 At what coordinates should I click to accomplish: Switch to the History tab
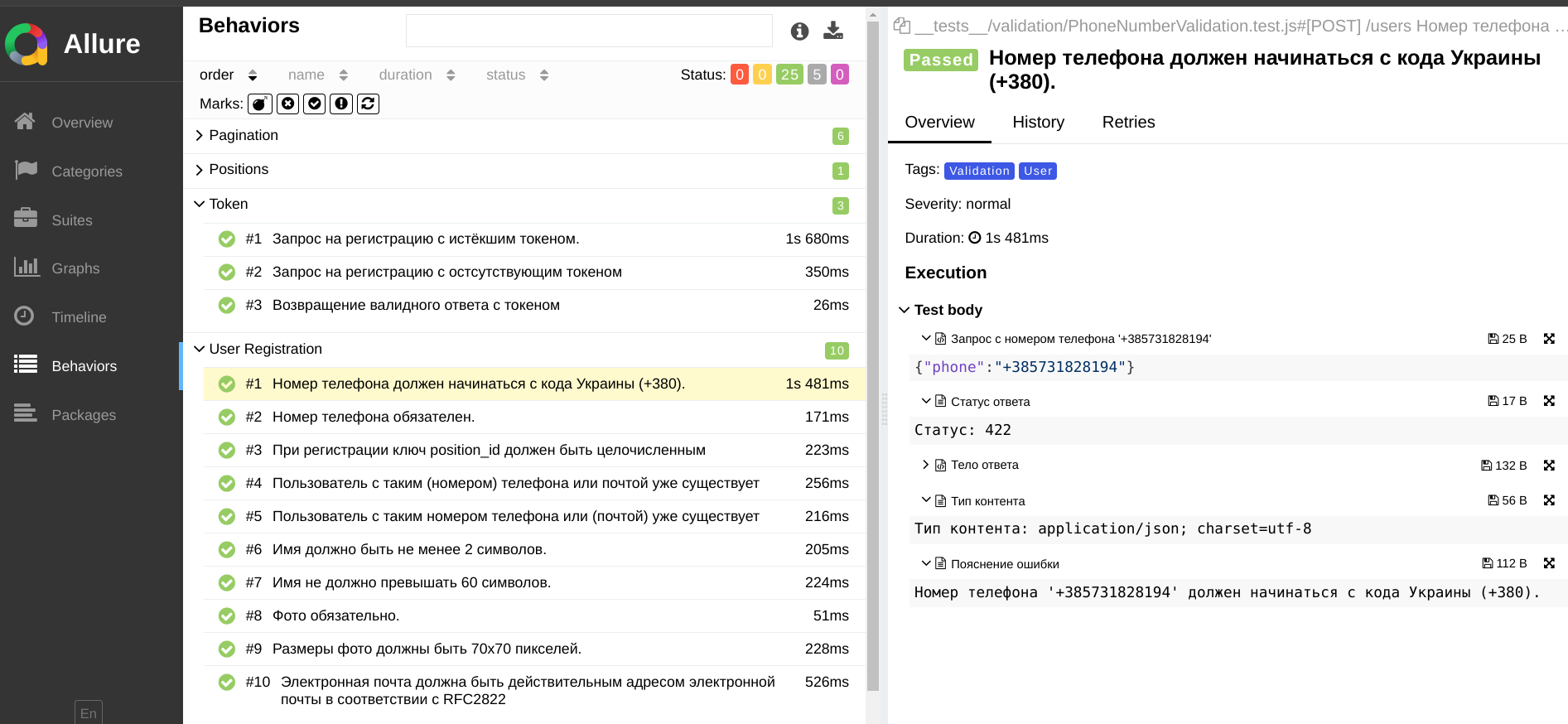(x=1038, y=123)
